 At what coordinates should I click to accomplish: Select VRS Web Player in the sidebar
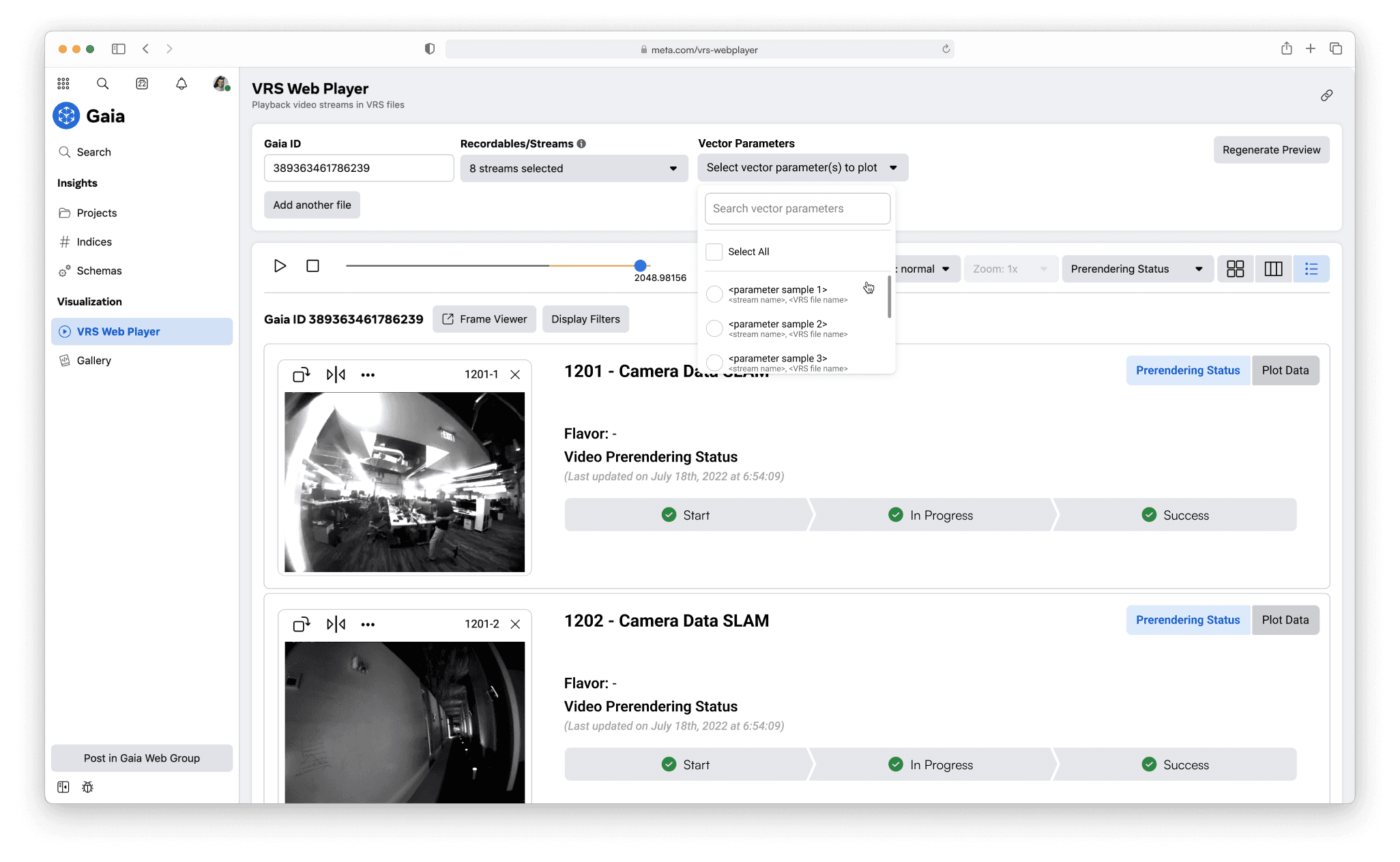pyautogui.click(x=142, y=331)
